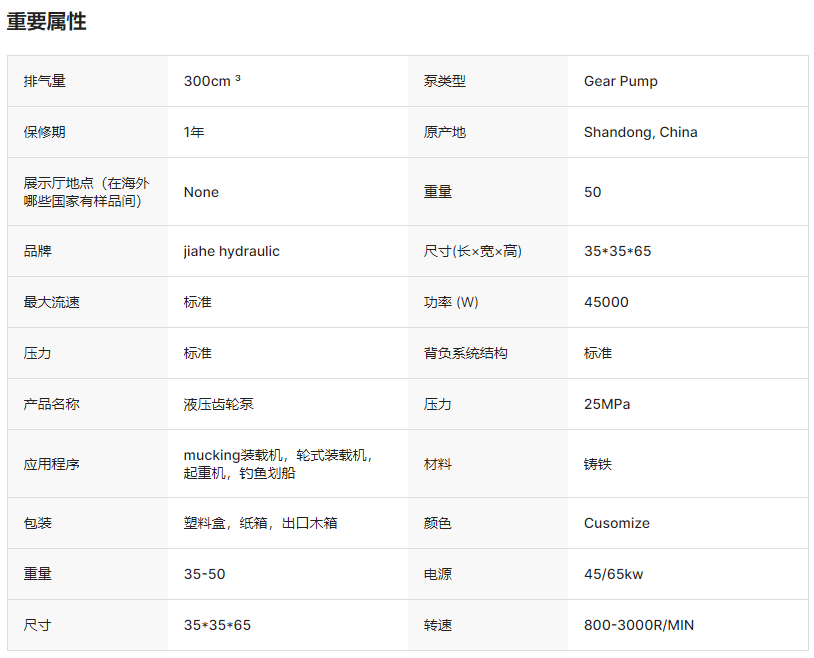Select the Shandong, China origin value
The image size is (814, 658).
640,132
